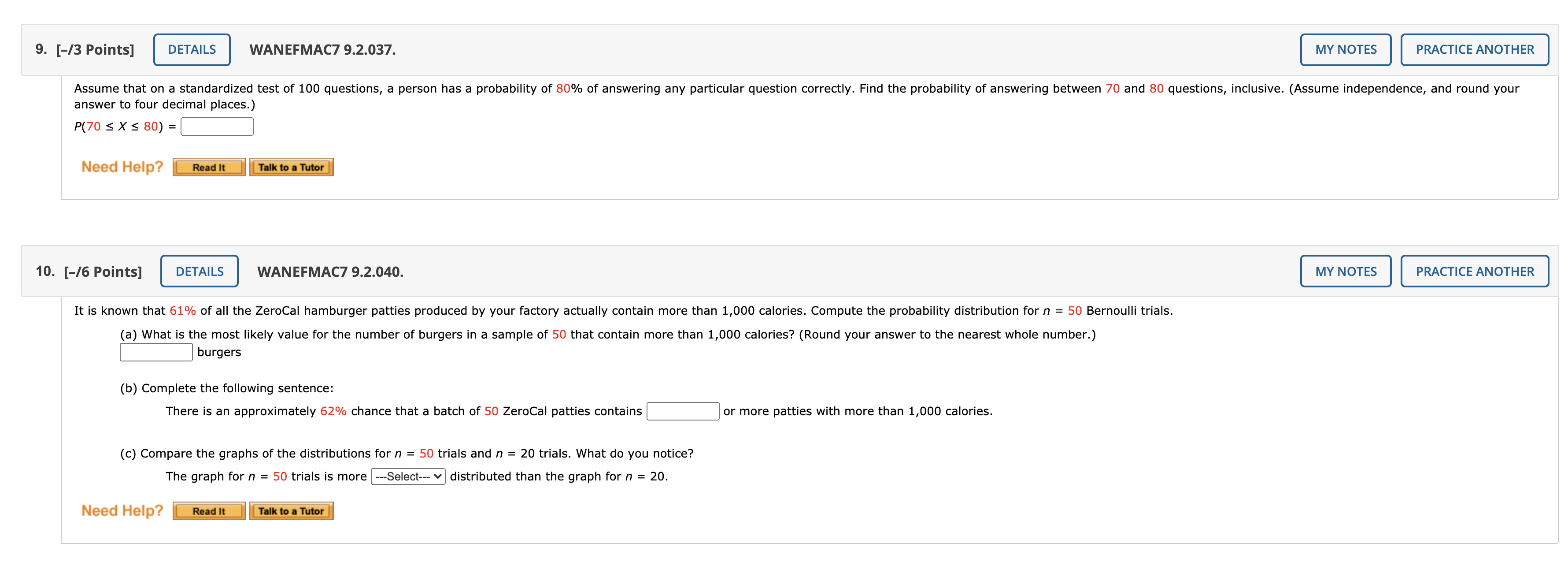Click the Need Help? text in question 9

[122, 167]
